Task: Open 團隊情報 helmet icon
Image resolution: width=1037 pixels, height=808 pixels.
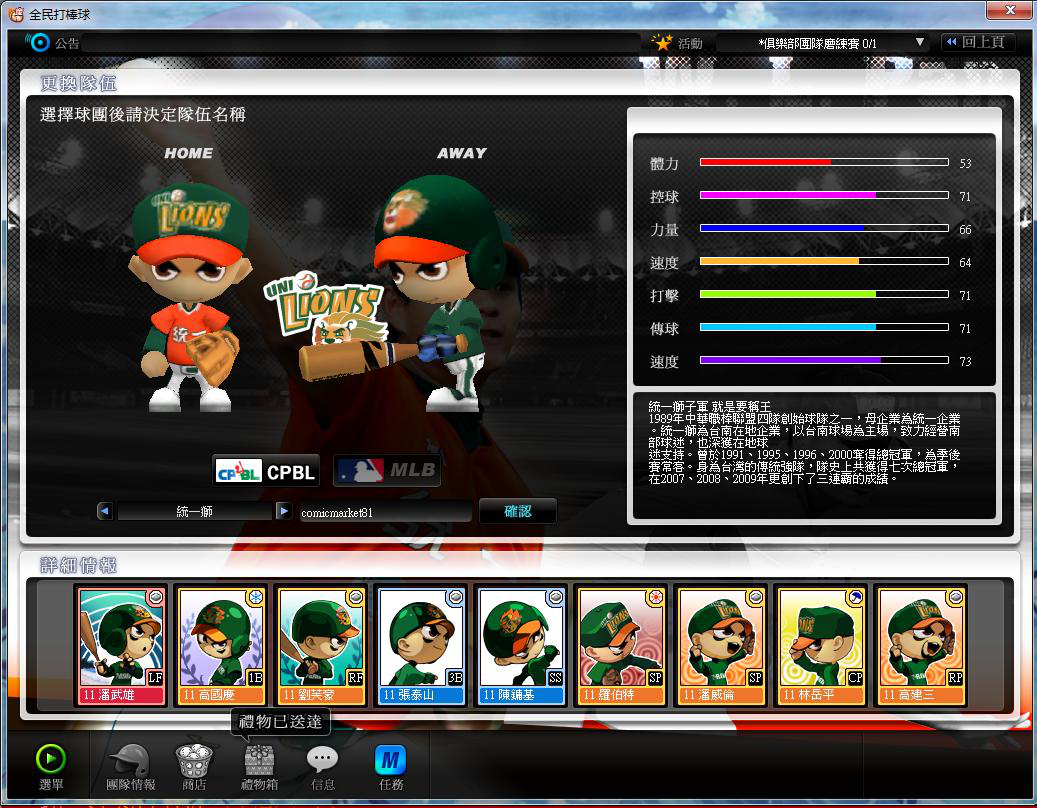Action: [x=130, y=760]
